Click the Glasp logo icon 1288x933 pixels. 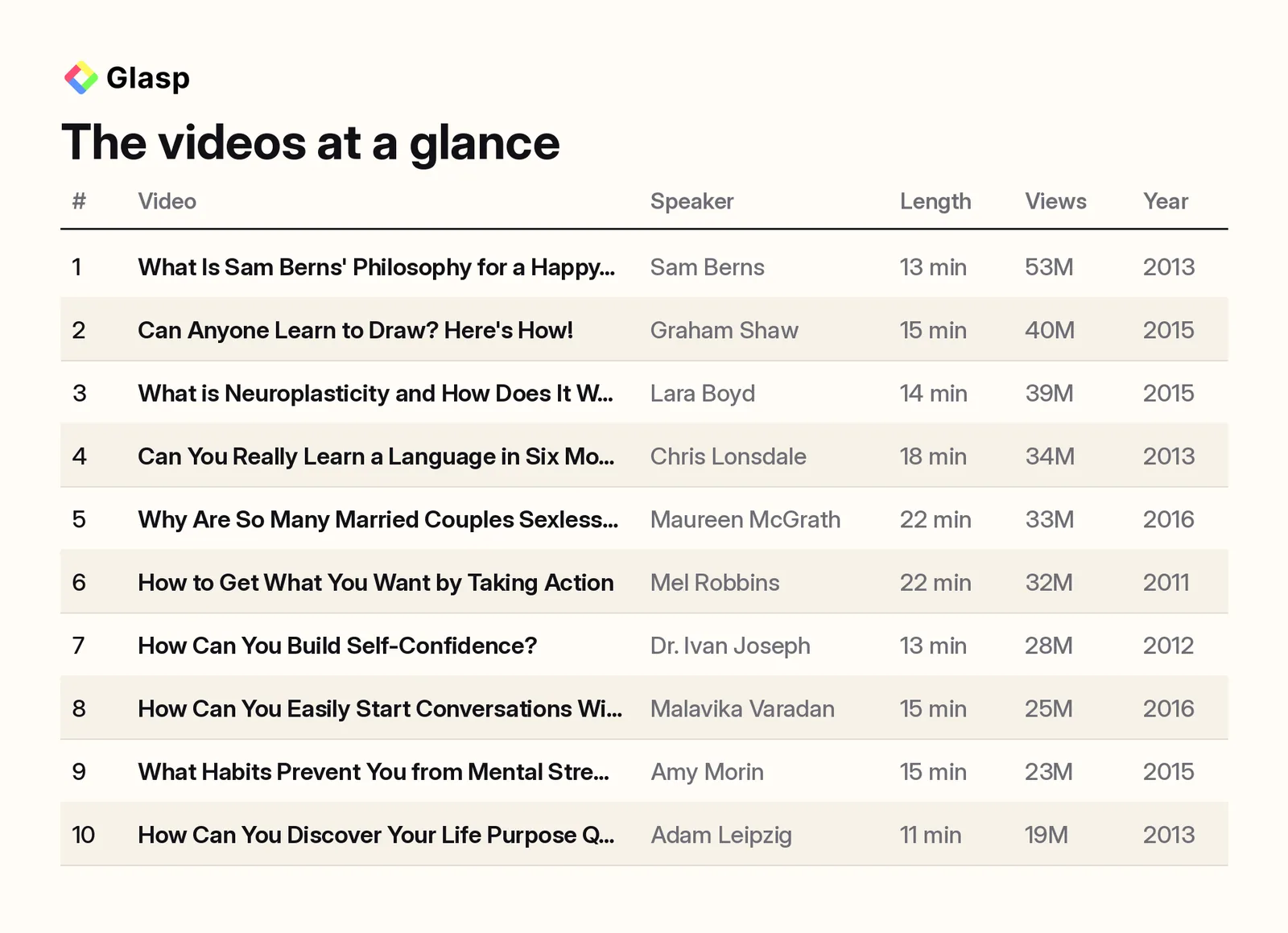[80, 78]
